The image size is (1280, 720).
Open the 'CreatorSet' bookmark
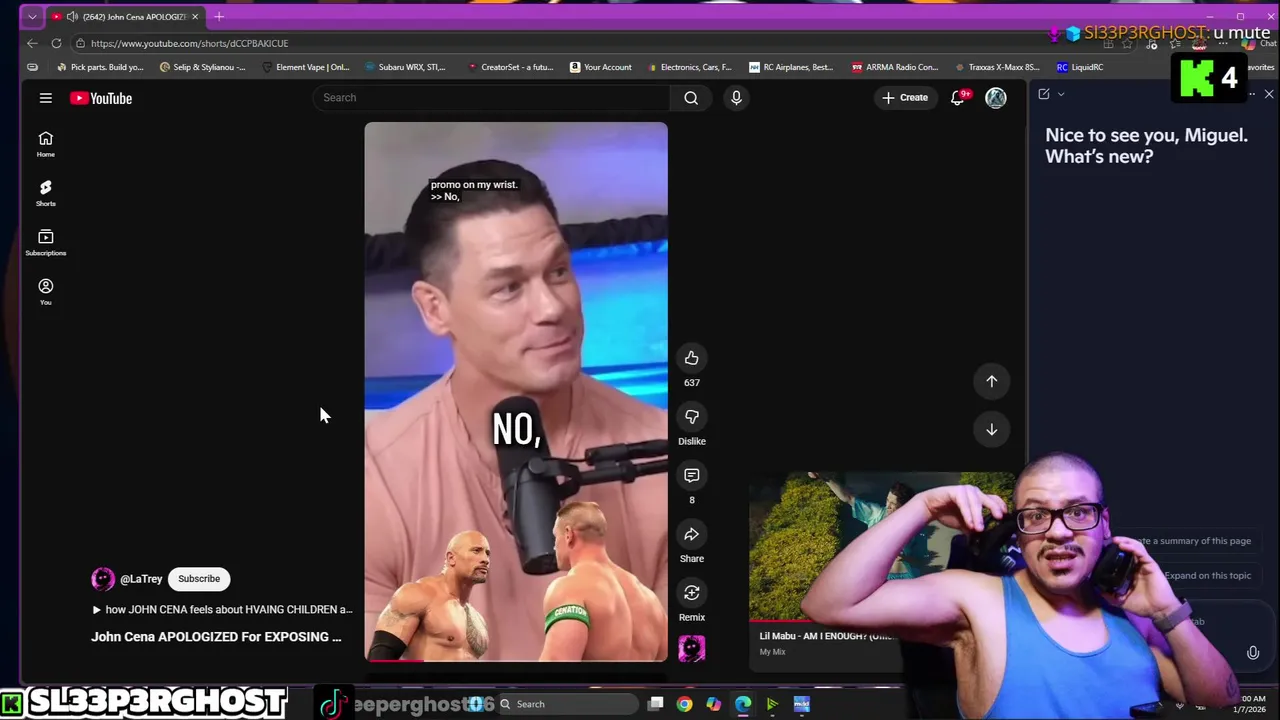[510, 67]
